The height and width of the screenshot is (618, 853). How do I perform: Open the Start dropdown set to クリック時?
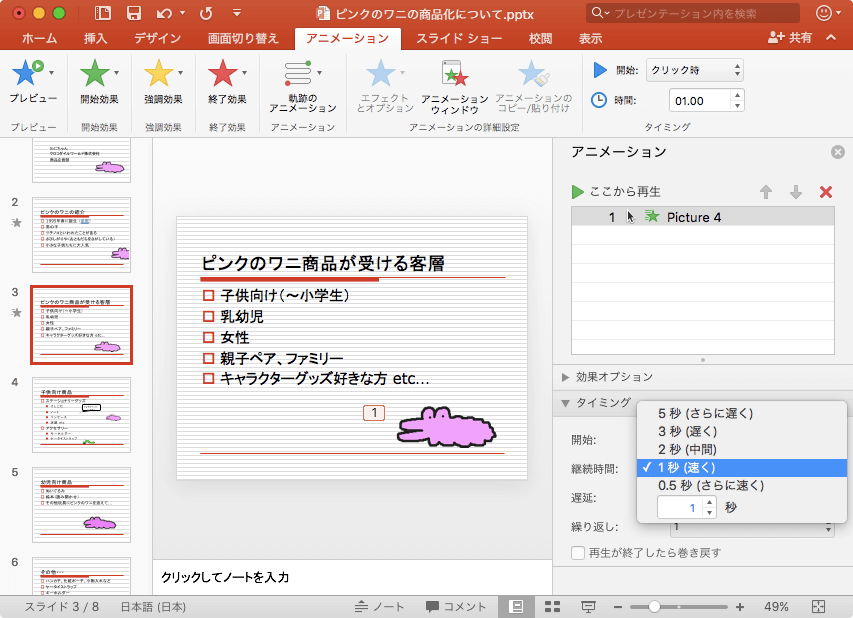695,70
